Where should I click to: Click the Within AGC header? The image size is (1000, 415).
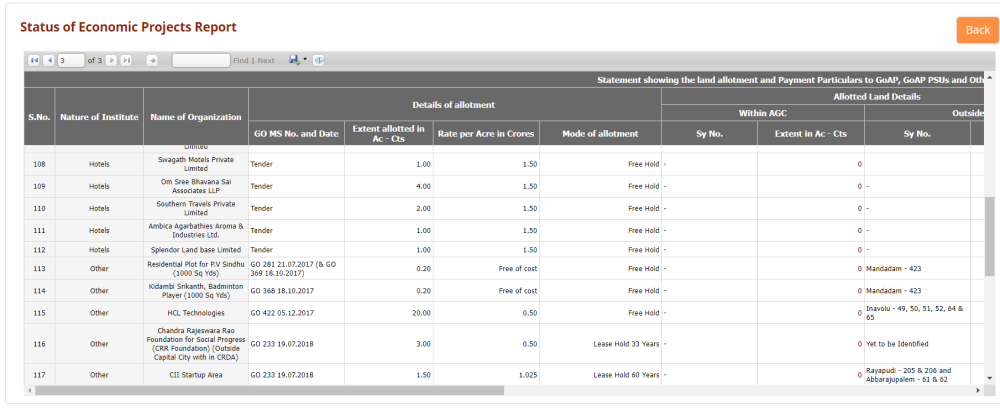[763, 113]
